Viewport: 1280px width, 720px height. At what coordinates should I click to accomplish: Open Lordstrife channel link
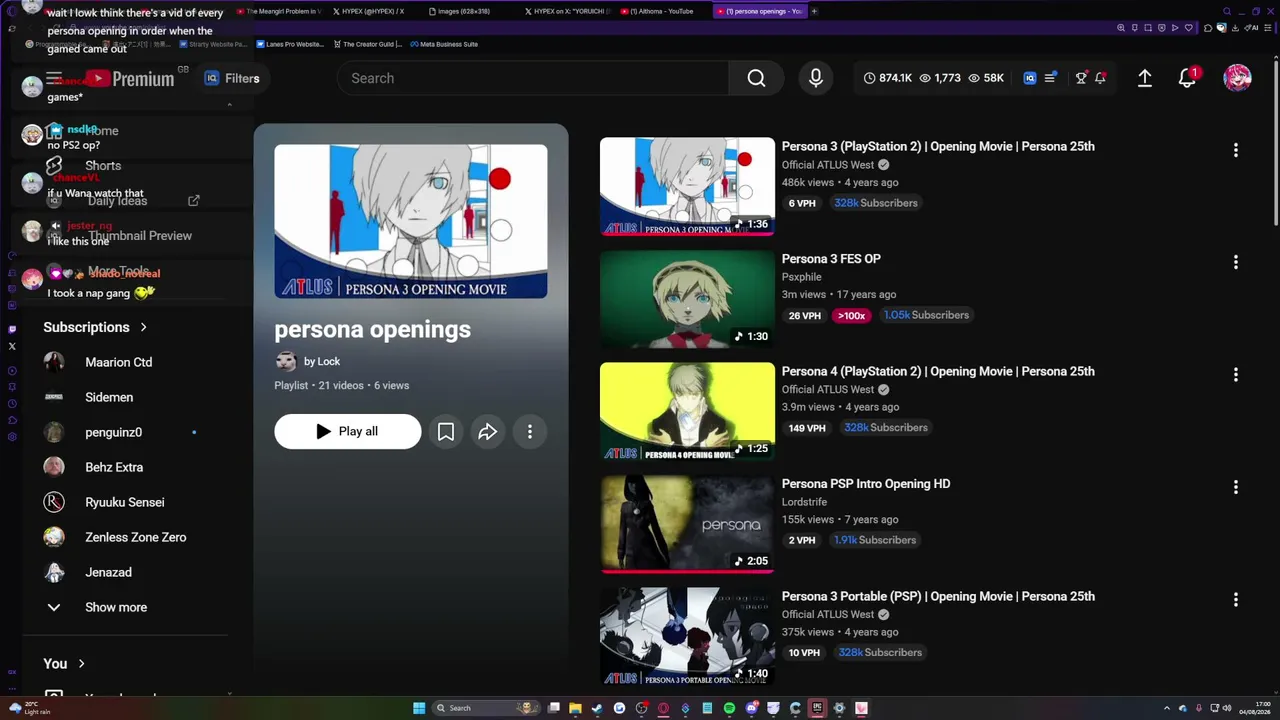pos(804,502)
